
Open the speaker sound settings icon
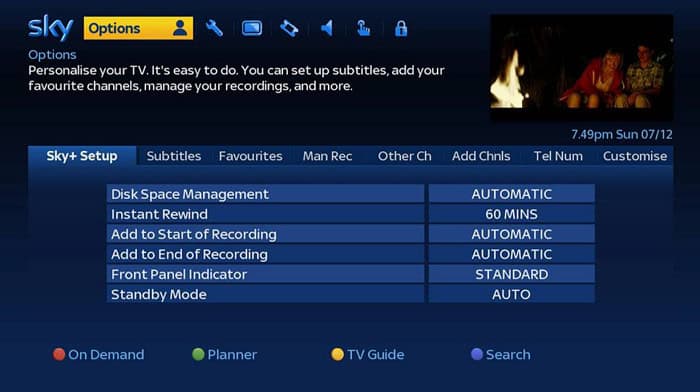[327, 29]
